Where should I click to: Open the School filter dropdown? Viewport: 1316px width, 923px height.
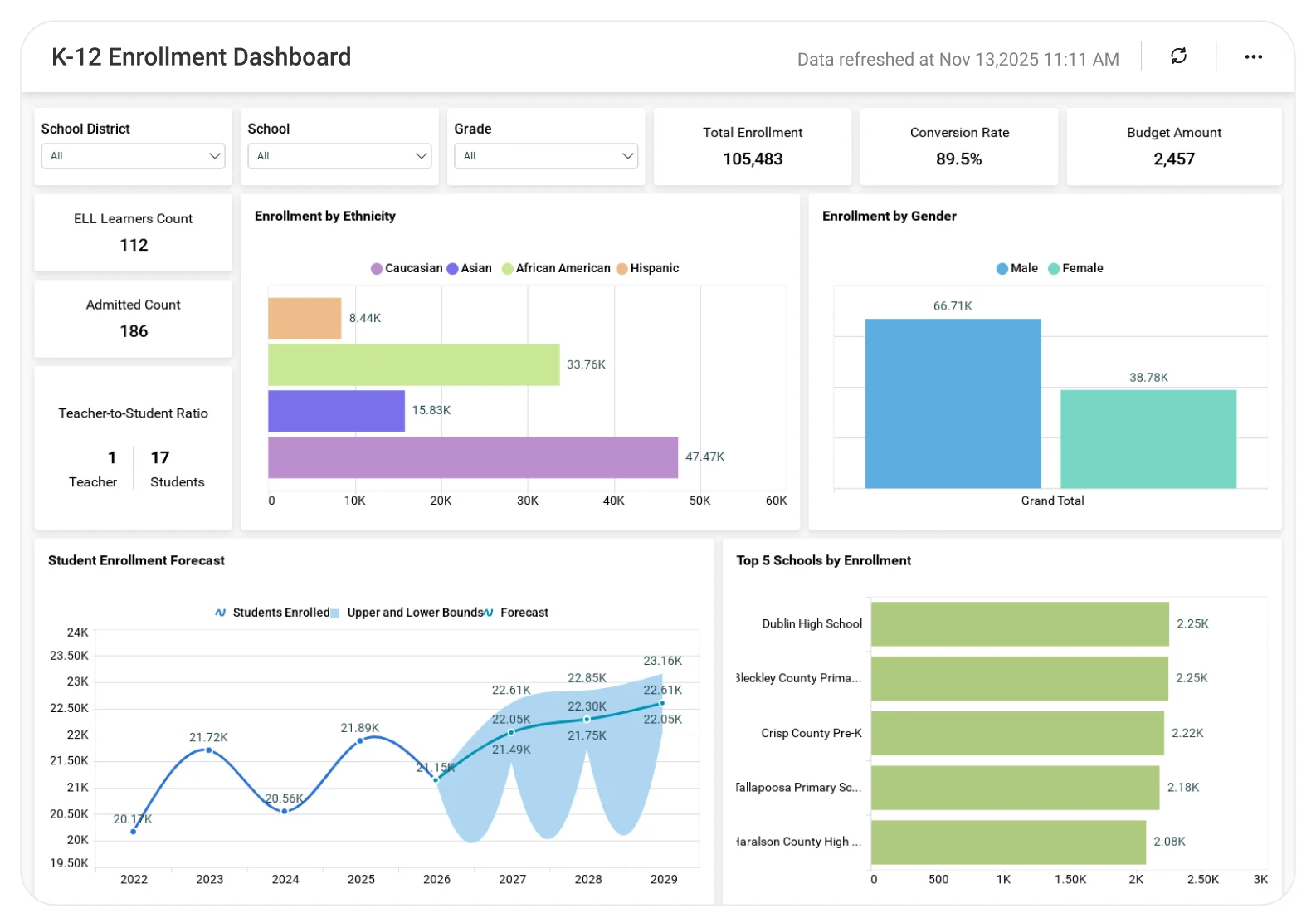click(339, 156)
